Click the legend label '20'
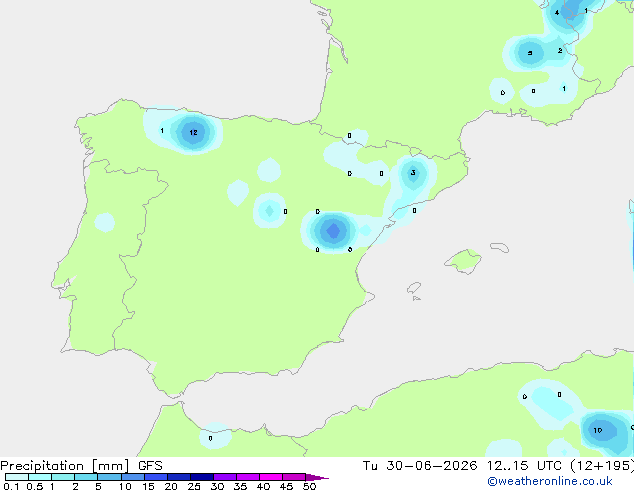 [x=171, y=486]
